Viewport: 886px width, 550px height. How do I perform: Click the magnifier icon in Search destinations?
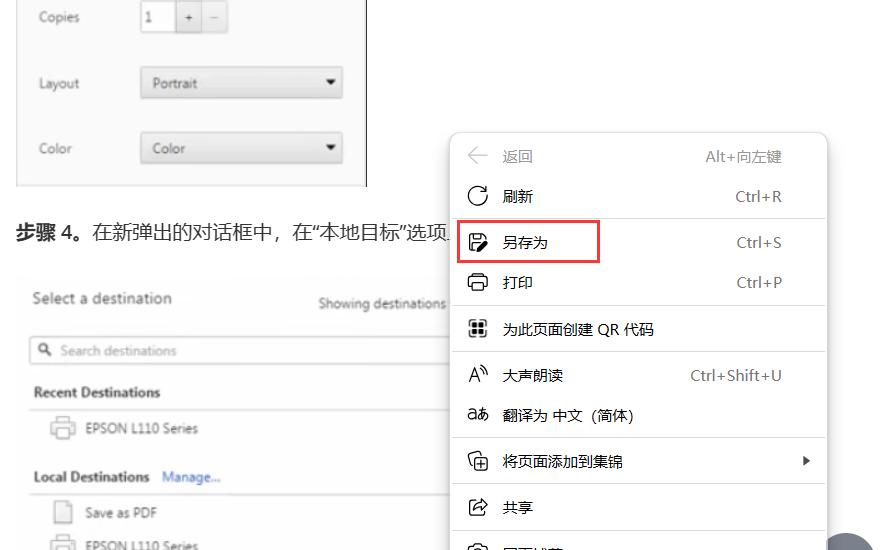click(45, 350)
